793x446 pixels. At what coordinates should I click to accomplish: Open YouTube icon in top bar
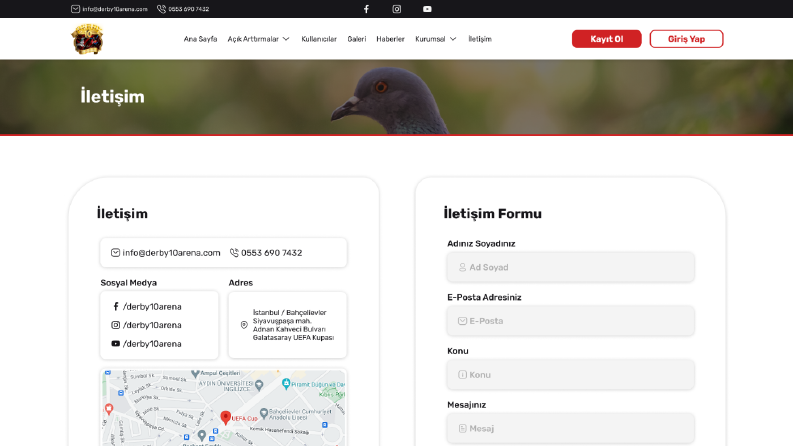pos(427,9)
